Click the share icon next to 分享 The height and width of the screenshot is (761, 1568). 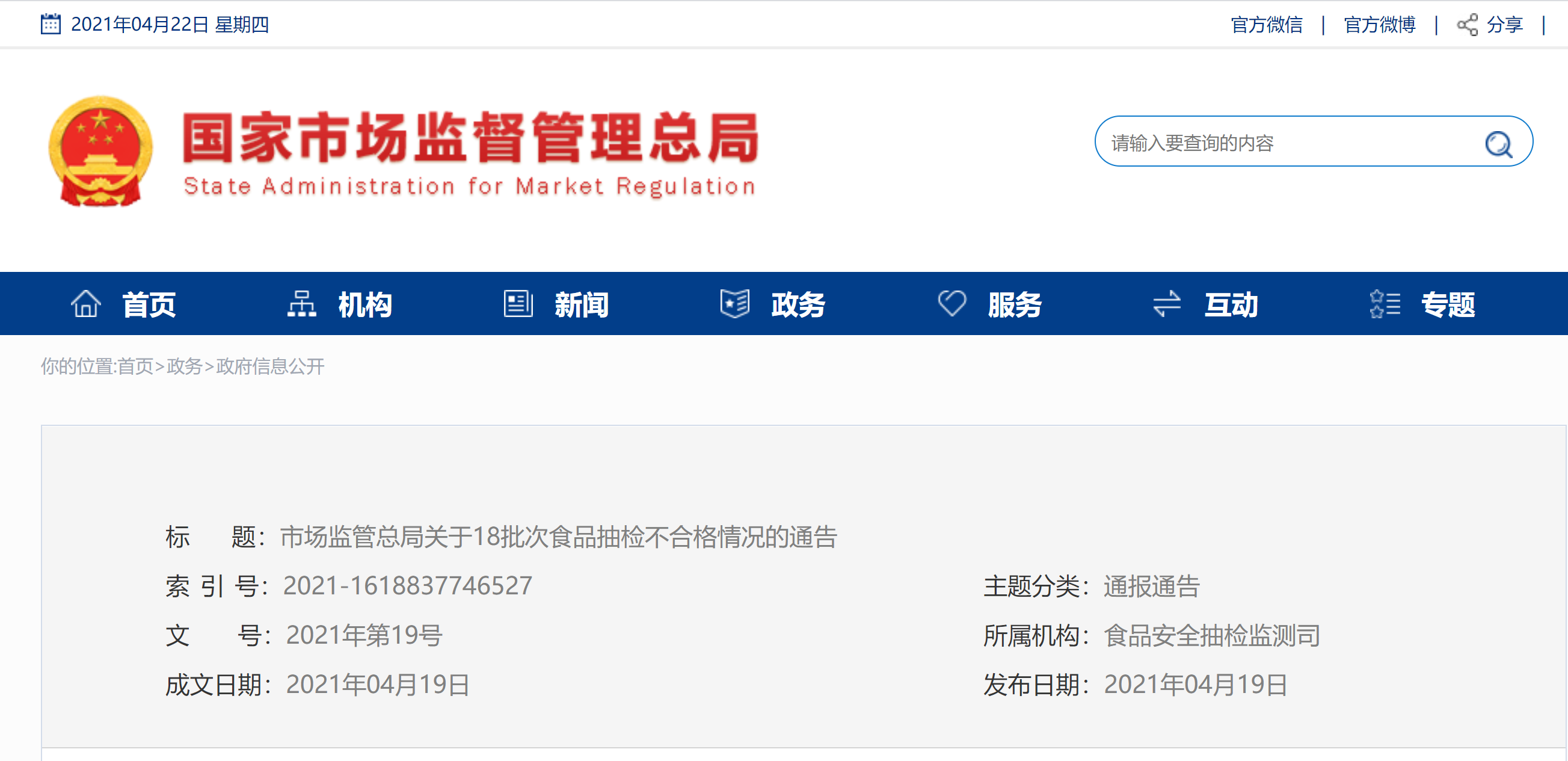pyautogui.click(x=1467, y=25)
